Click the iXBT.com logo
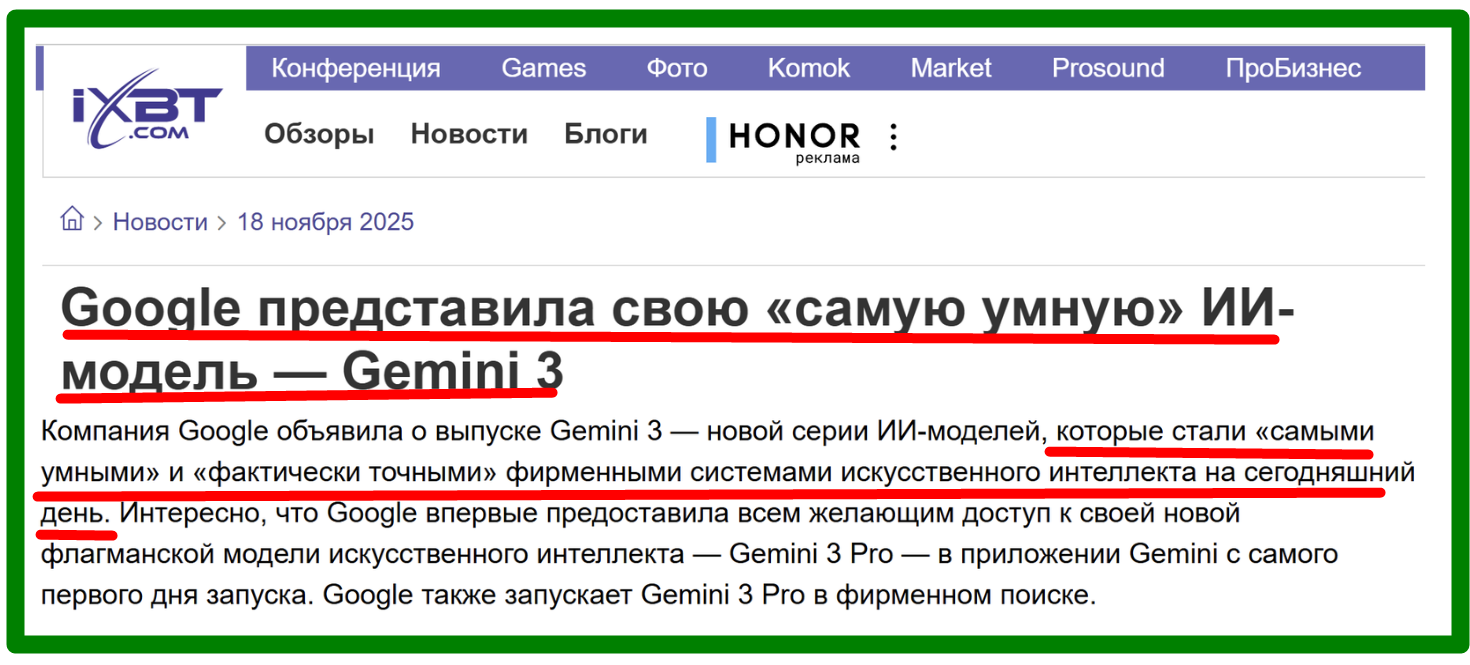This screenshot has width=1470, height=665. 146,110
